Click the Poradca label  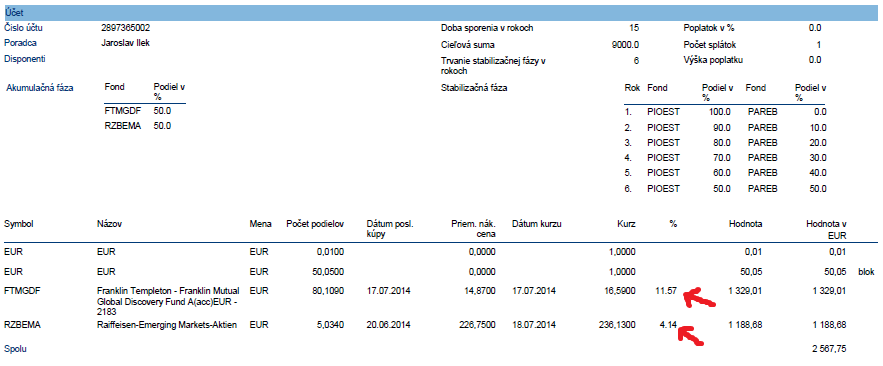(x=20, y=43)
